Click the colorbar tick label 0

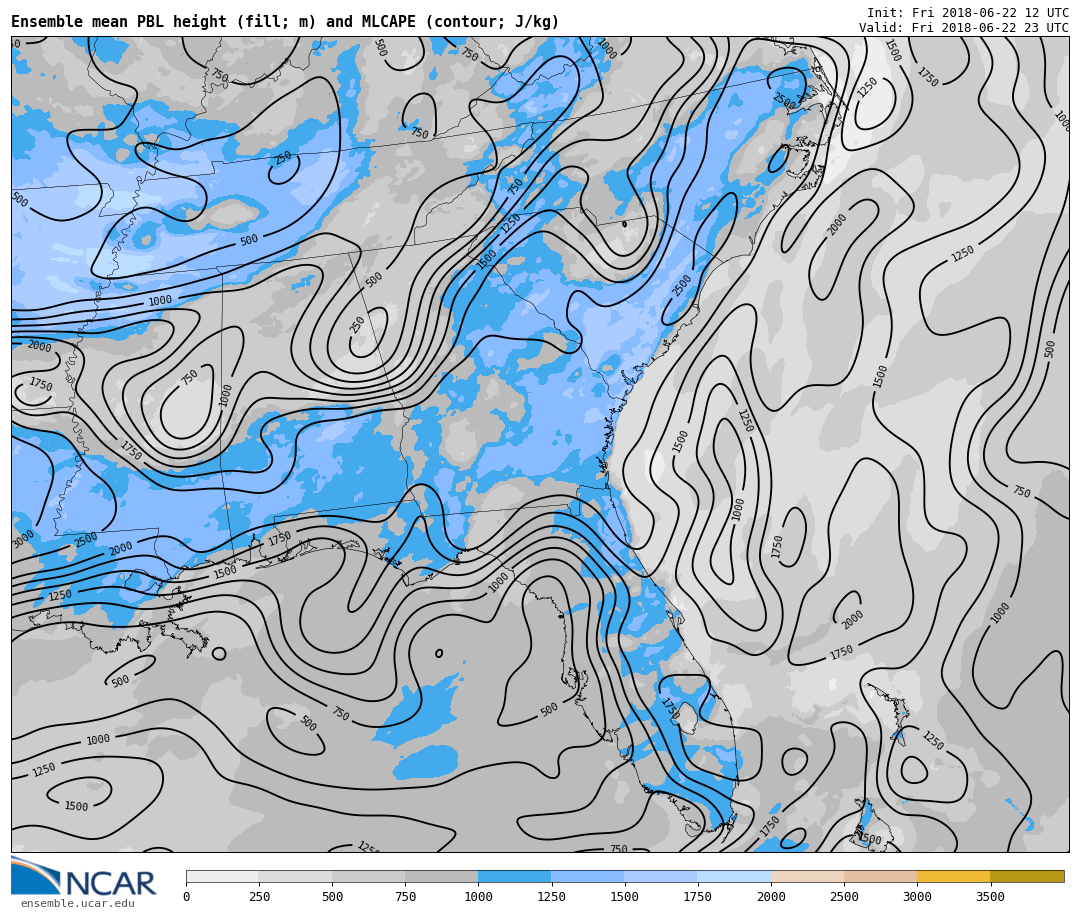(187, 896)
